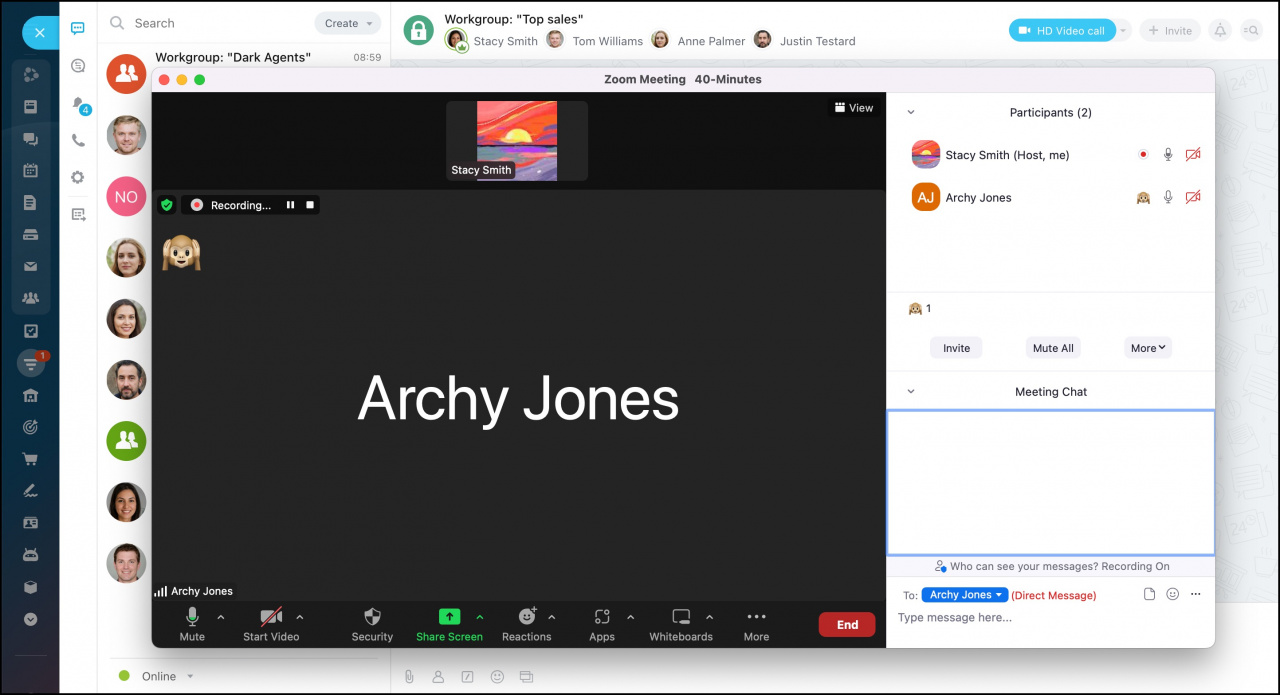Start Video in the Zoom toolbar
The image size is (1280, 695).
point(271,625)
